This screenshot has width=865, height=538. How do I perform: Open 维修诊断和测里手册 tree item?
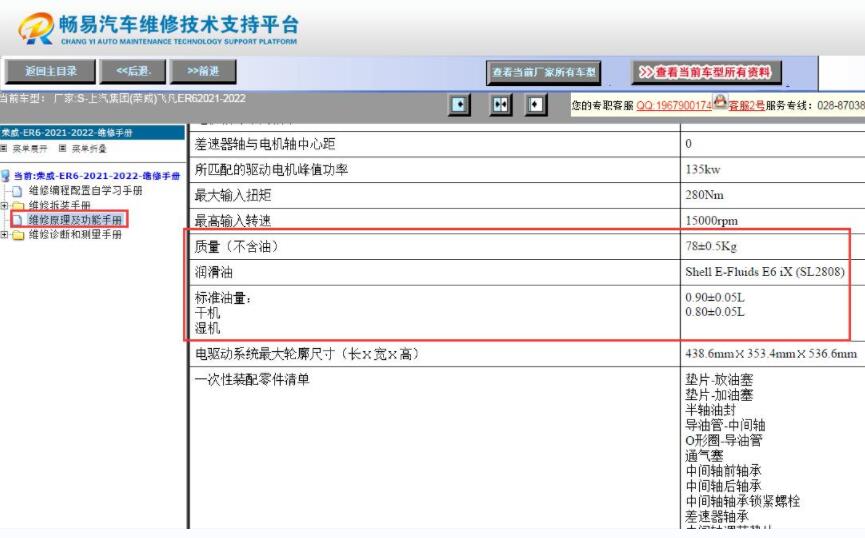(x=75, y=235)
